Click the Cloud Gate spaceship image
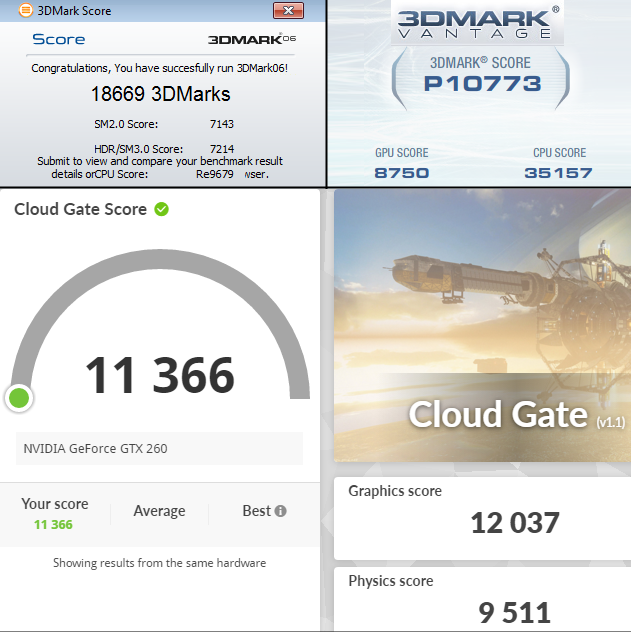 [x=480, y=290]
